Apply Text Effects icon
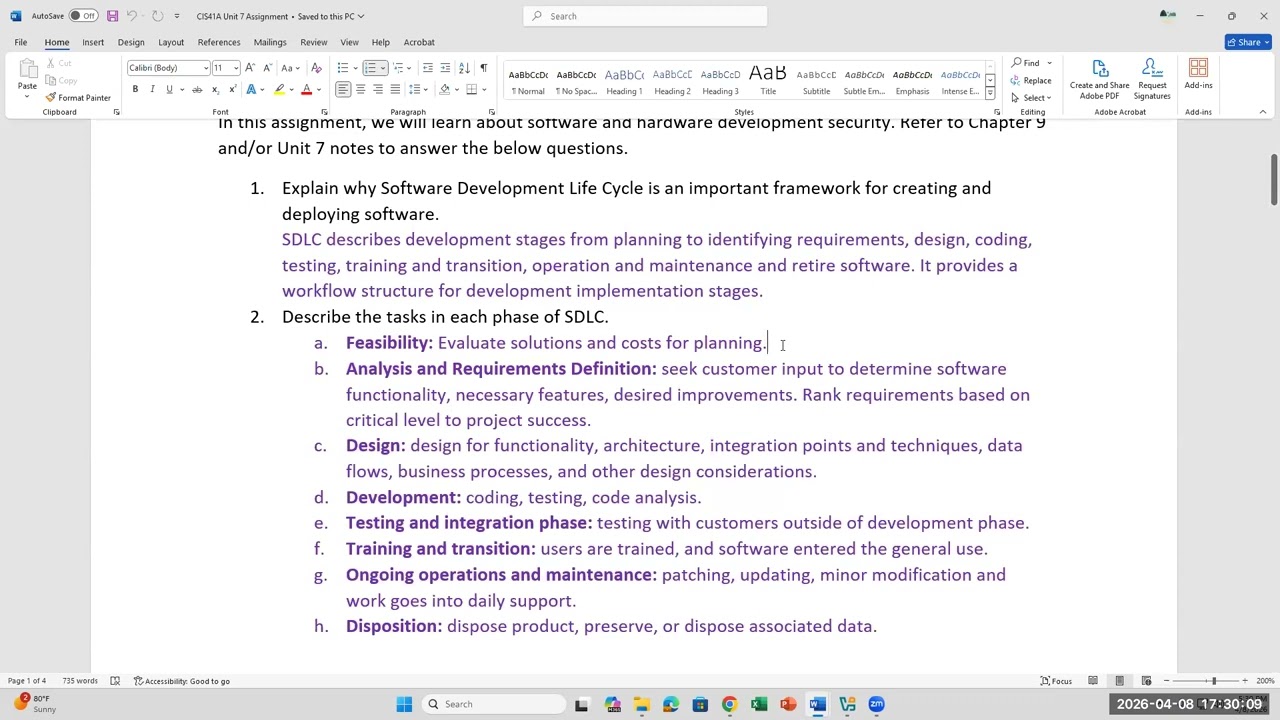The image size is (1280, 720). [x=250, y=89]
